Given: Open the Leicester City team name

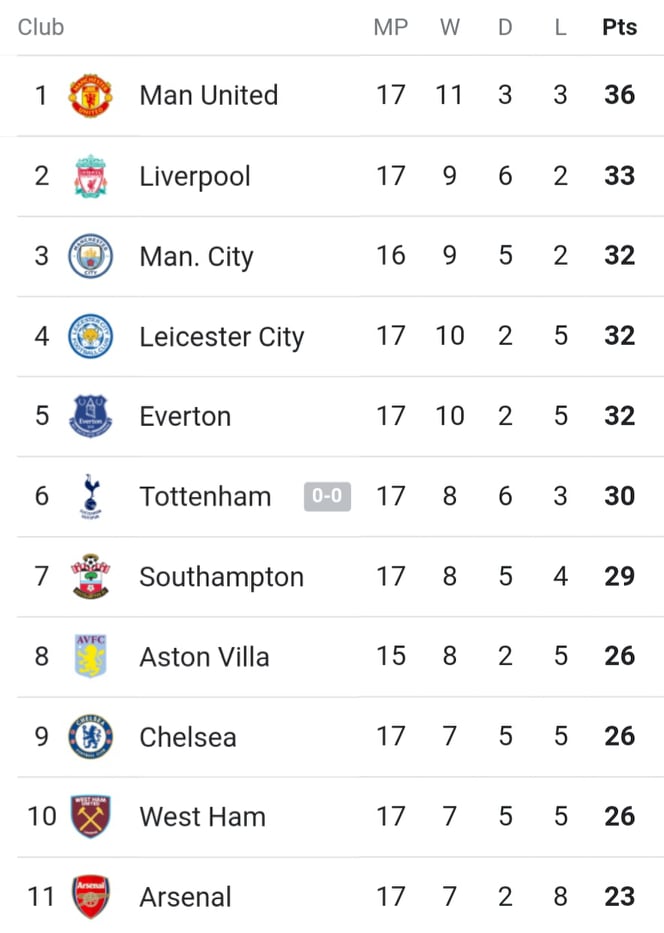Looking at the screenshot, I should pyautogui.click(x=221, y=337).
